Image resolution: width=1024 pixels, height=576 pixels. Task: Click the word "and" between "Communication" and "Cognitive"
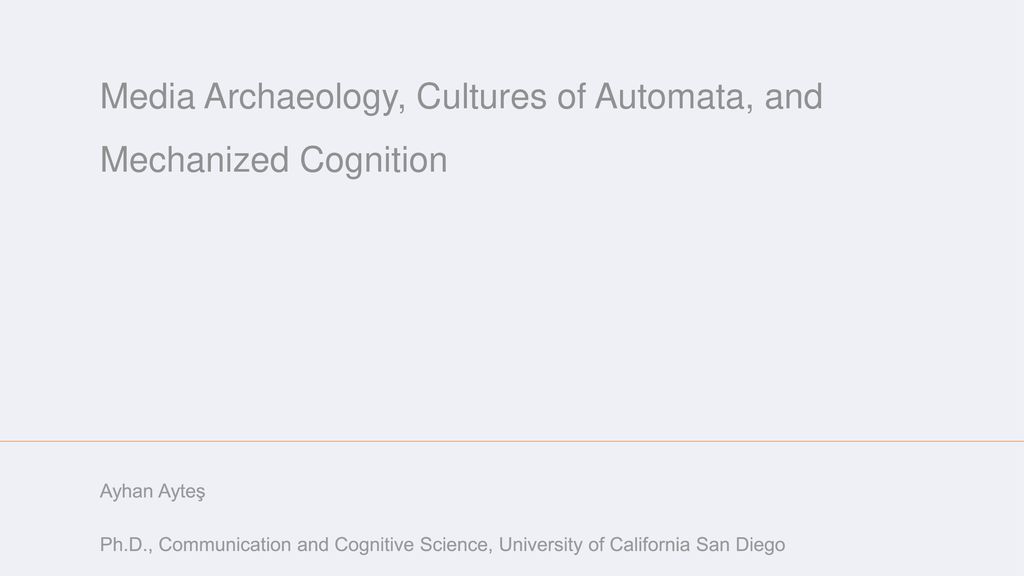click(313, 545)
